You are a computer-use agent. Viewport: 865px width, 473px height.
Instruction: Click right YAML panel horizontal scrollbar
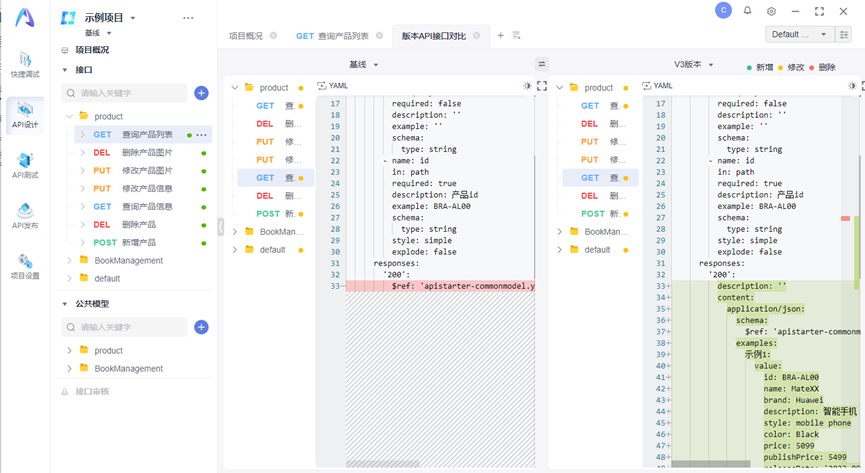point(711,464)
